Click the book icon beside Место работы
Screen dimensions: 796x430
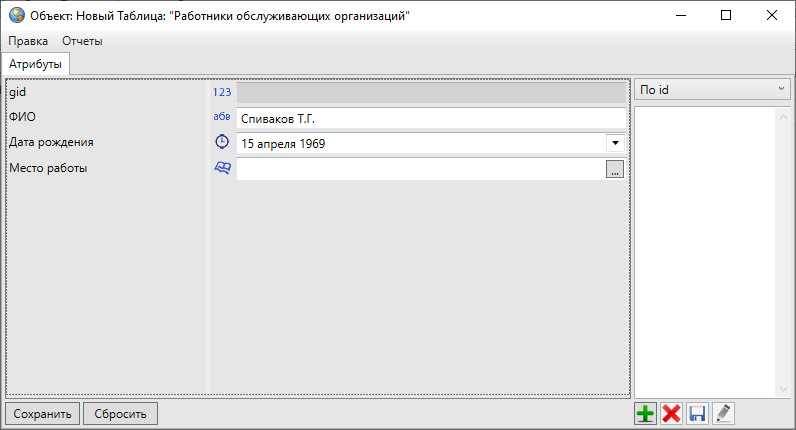click(x=222, y=169)
